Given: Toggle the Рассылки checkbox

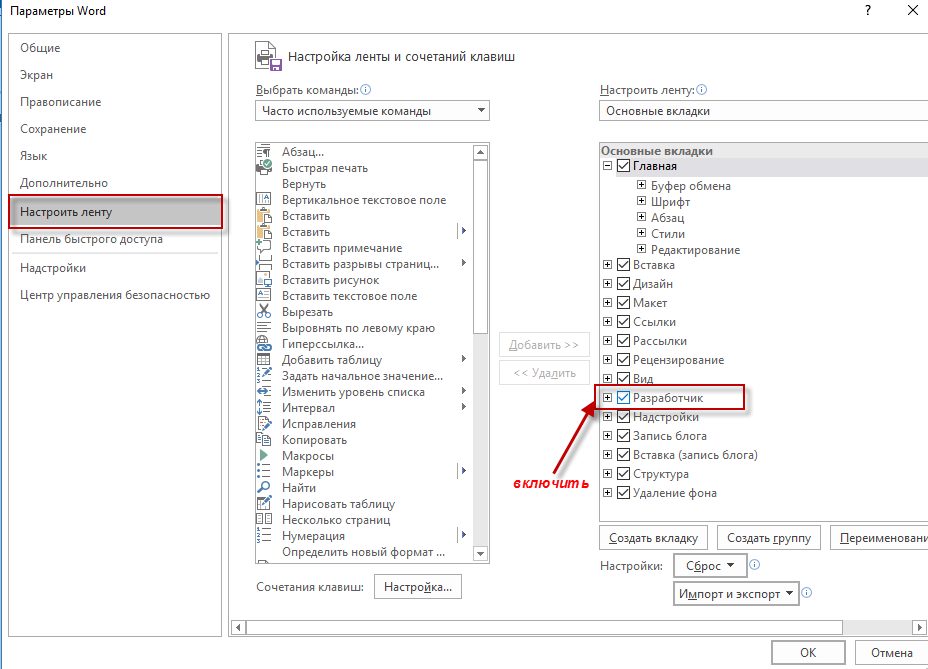Looking at the screenshot, I should [x=623, y=340].
